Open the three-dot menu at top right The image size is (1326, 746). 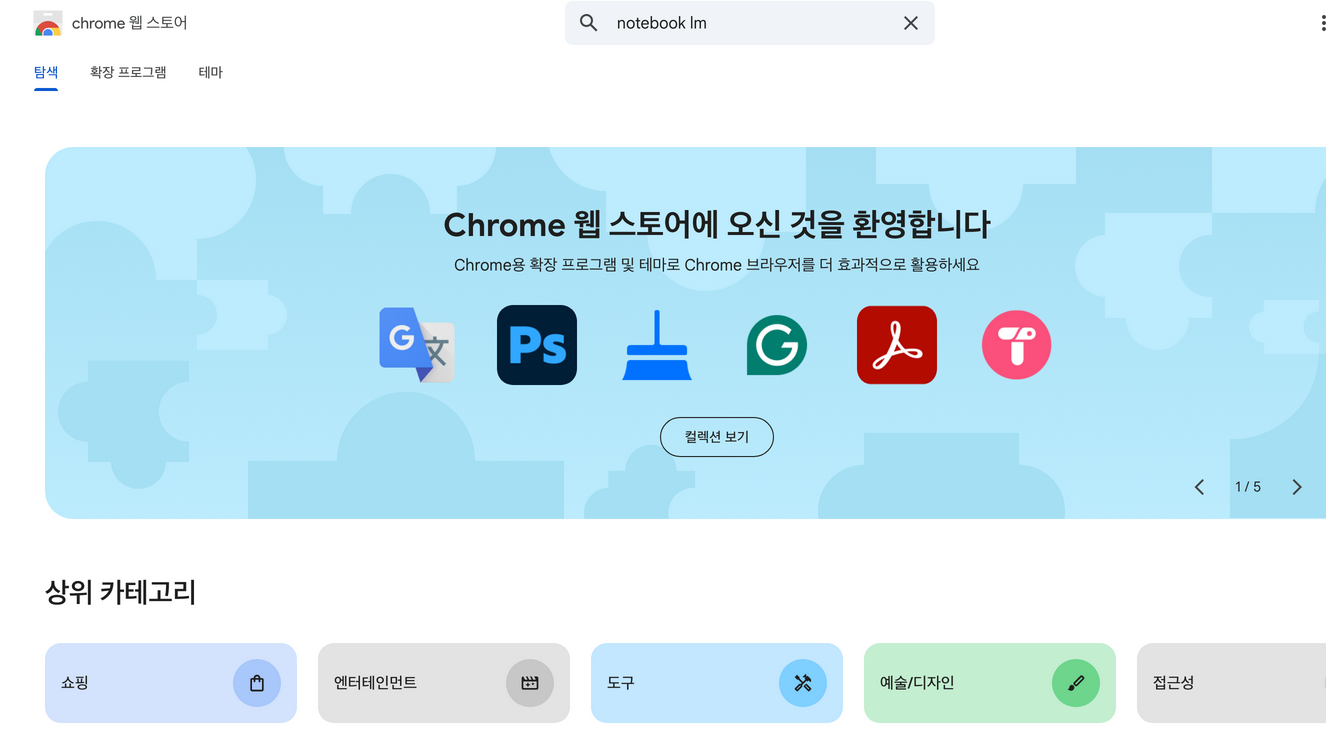tap(1322, 23)
